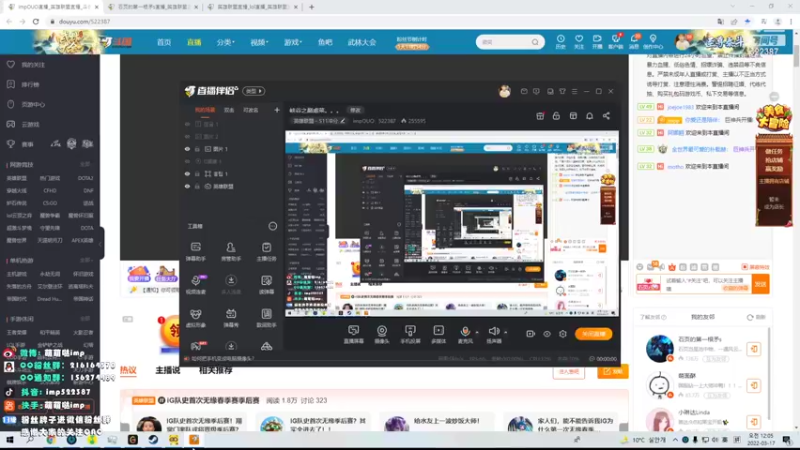The image size is (800, 450).
Task: Open 主播任务 tool in 直播伴侣 toolbox
Action: pos(266,252)
